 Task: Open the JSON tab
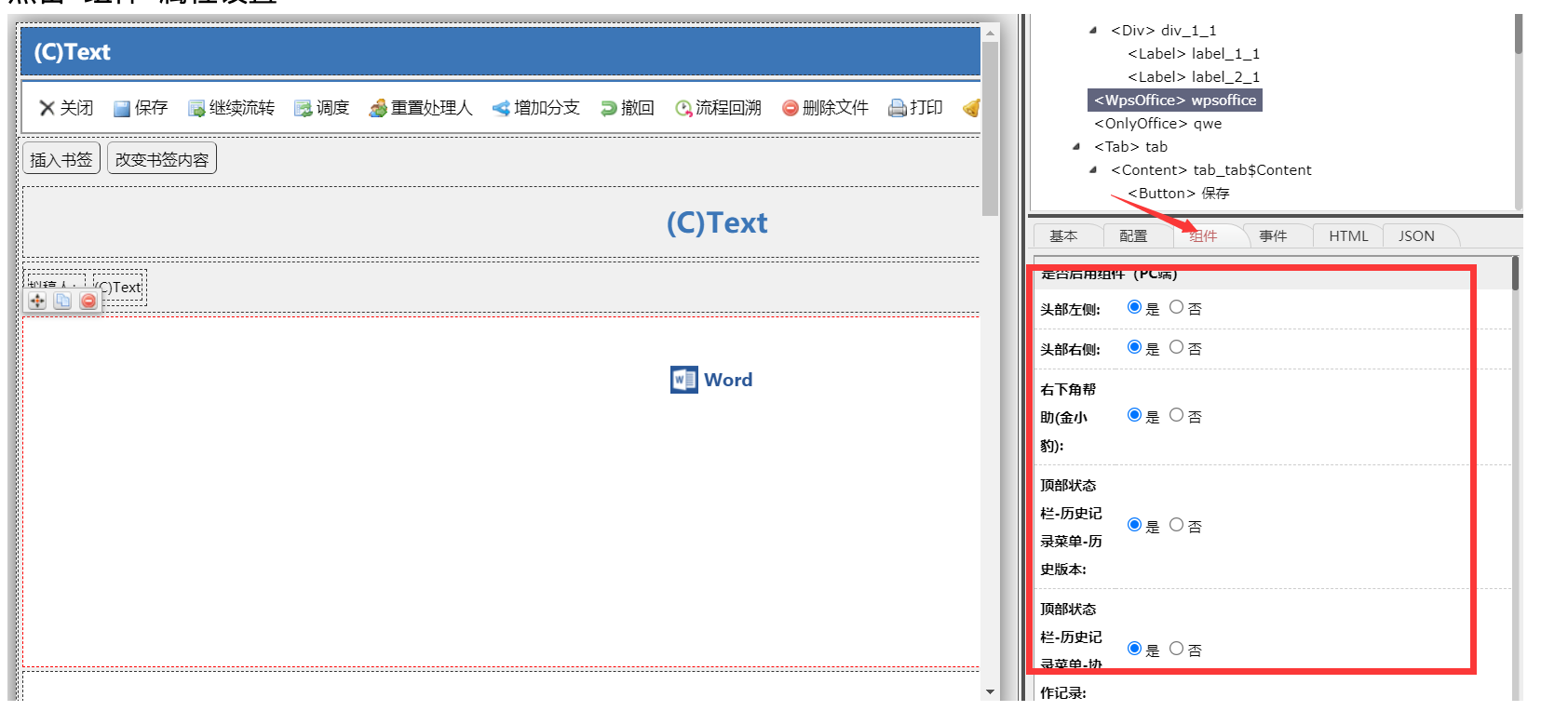(1415, 236)
